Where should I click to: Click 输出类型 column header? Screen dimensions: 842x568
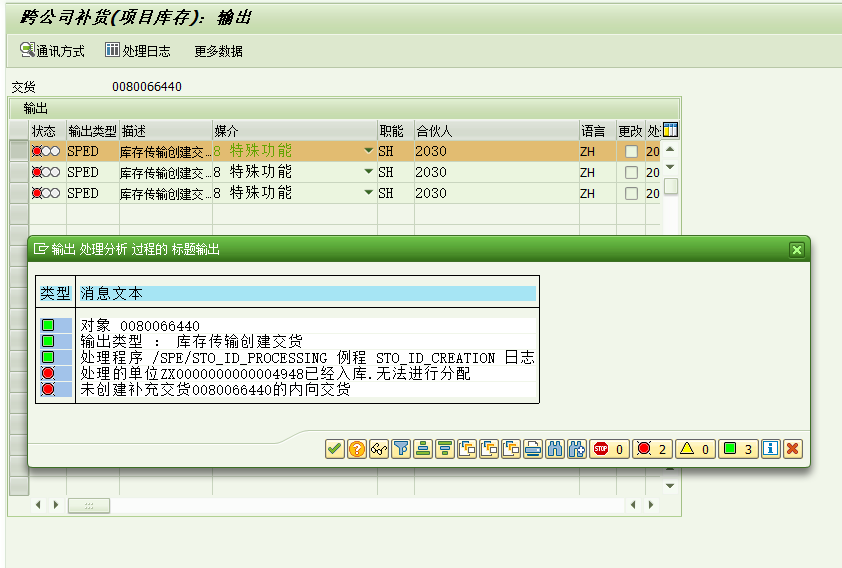(92, 131)
